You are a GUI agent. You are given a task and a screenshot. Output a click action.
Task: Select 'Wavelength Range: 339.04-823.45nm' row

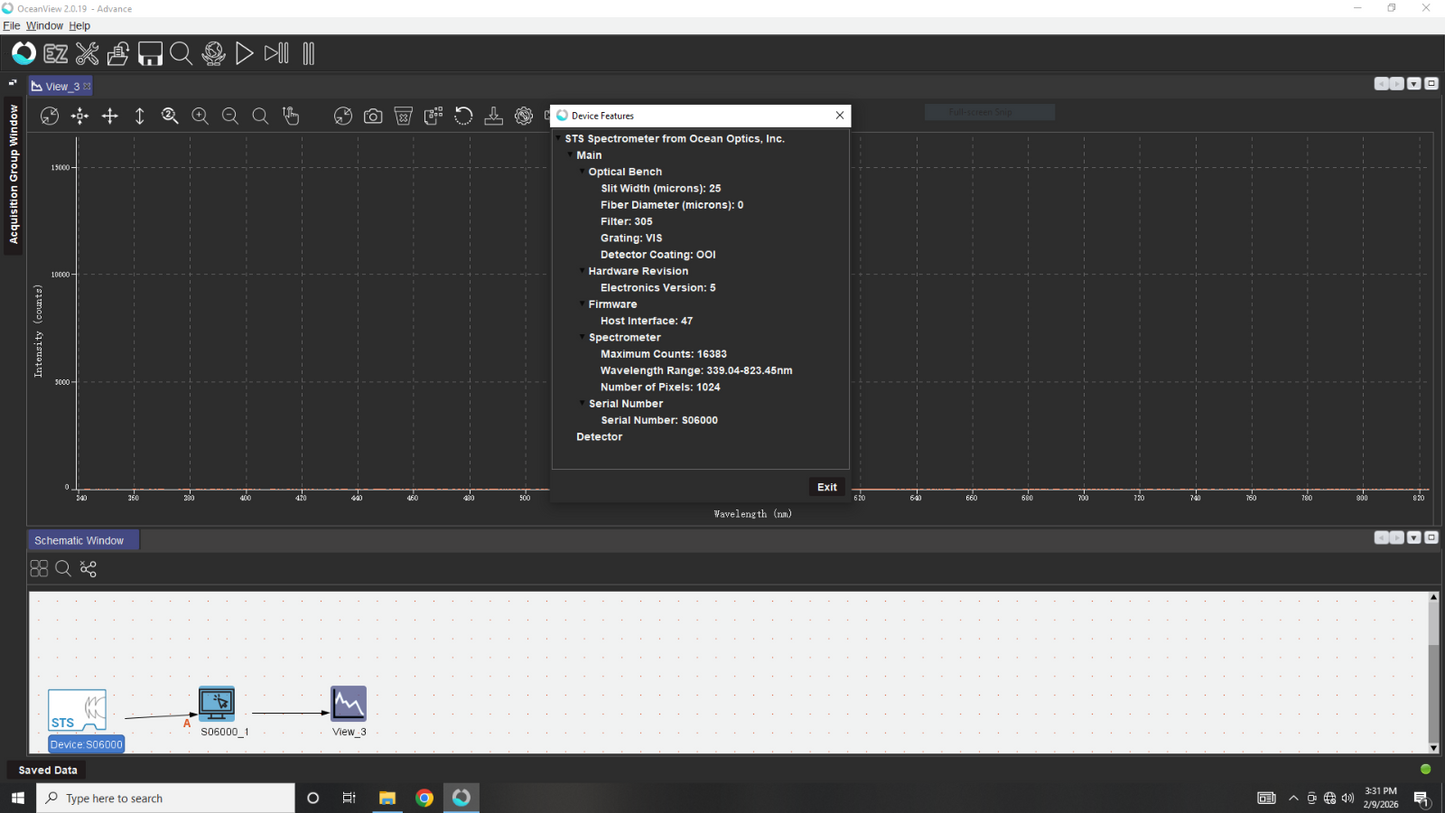pos(696,371)
